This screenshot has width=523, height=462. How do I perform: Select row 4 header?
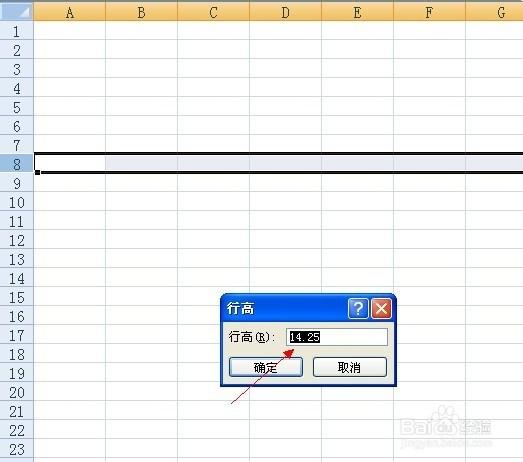[x=17, y=88]
